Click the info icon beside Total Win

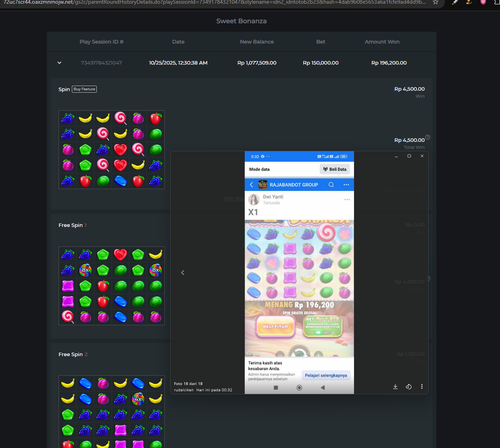428,137
